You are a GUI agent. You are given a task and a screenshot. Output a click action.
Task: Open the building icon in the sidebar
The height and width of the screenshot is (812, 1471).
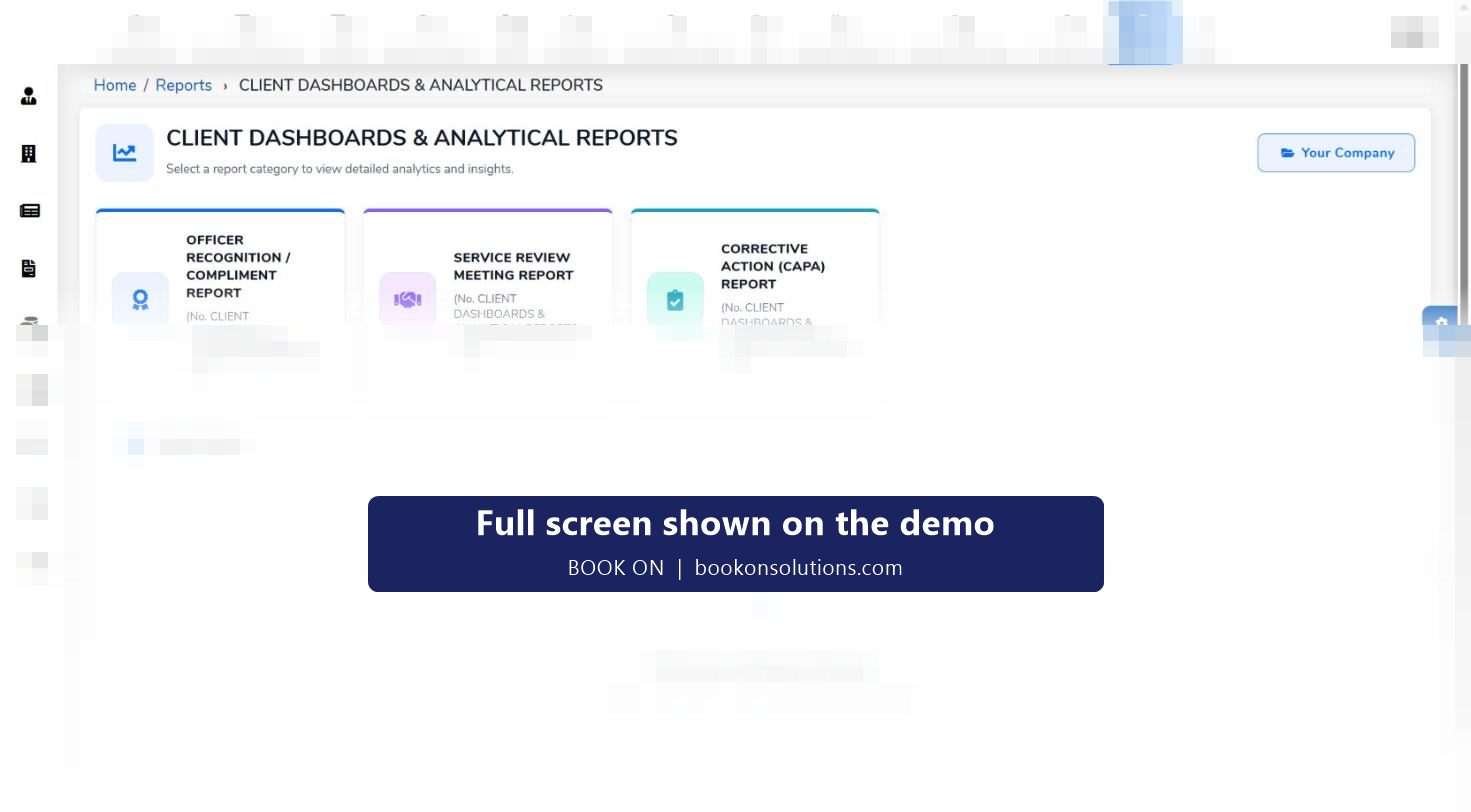pyautogui.click(x=29, y=153)
